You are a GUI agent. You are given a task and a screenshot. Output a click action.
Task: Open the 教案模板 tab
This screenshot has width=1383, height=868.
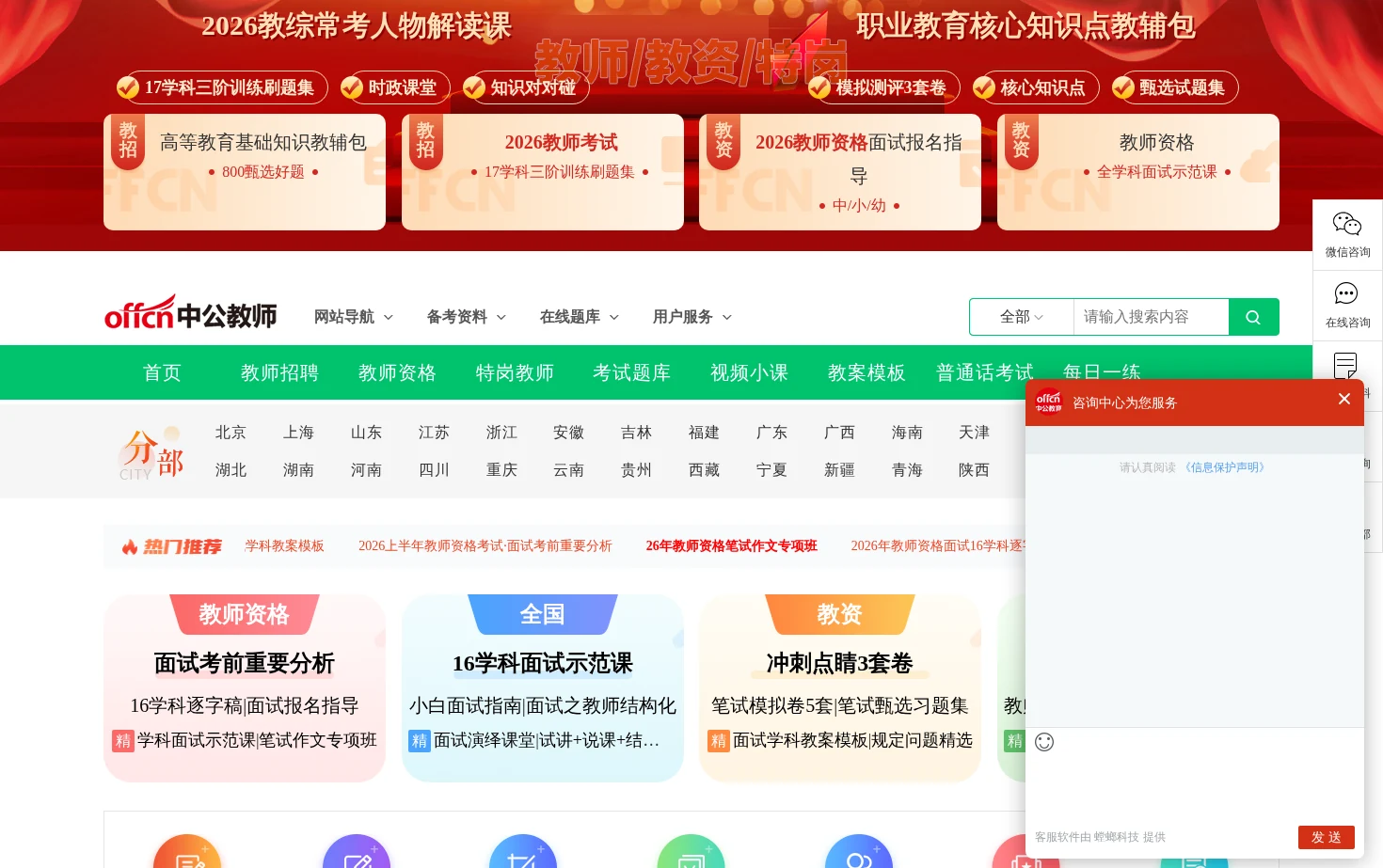click(866, 372)
